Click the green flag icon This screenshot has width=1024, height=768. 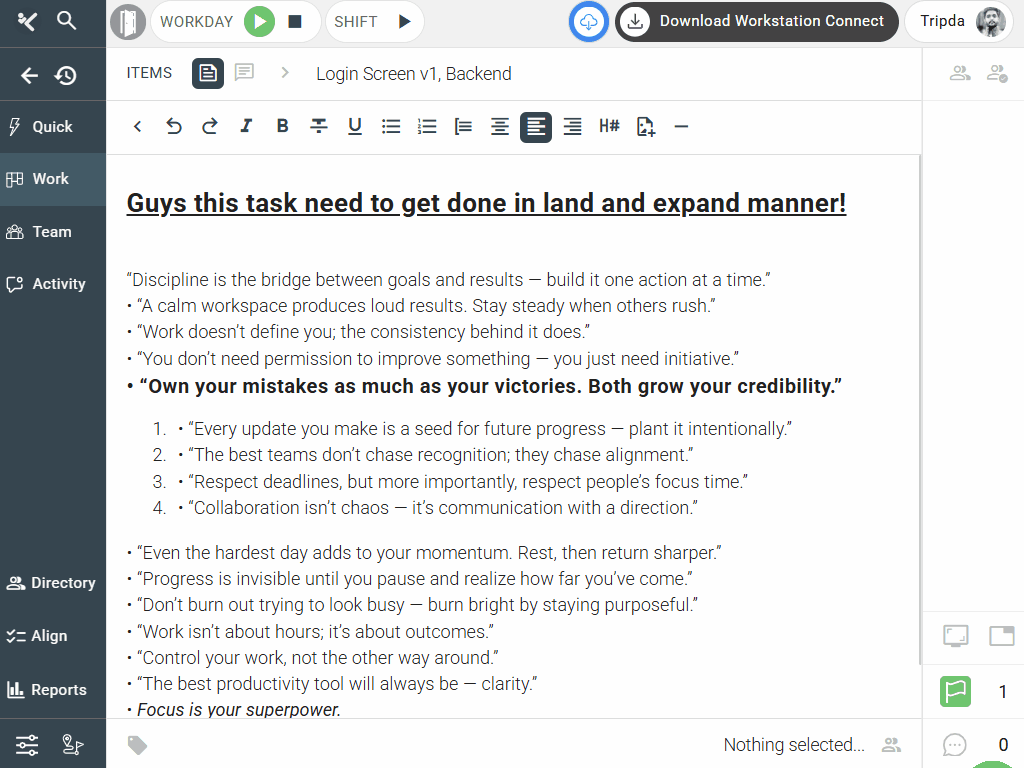(955, 691)
